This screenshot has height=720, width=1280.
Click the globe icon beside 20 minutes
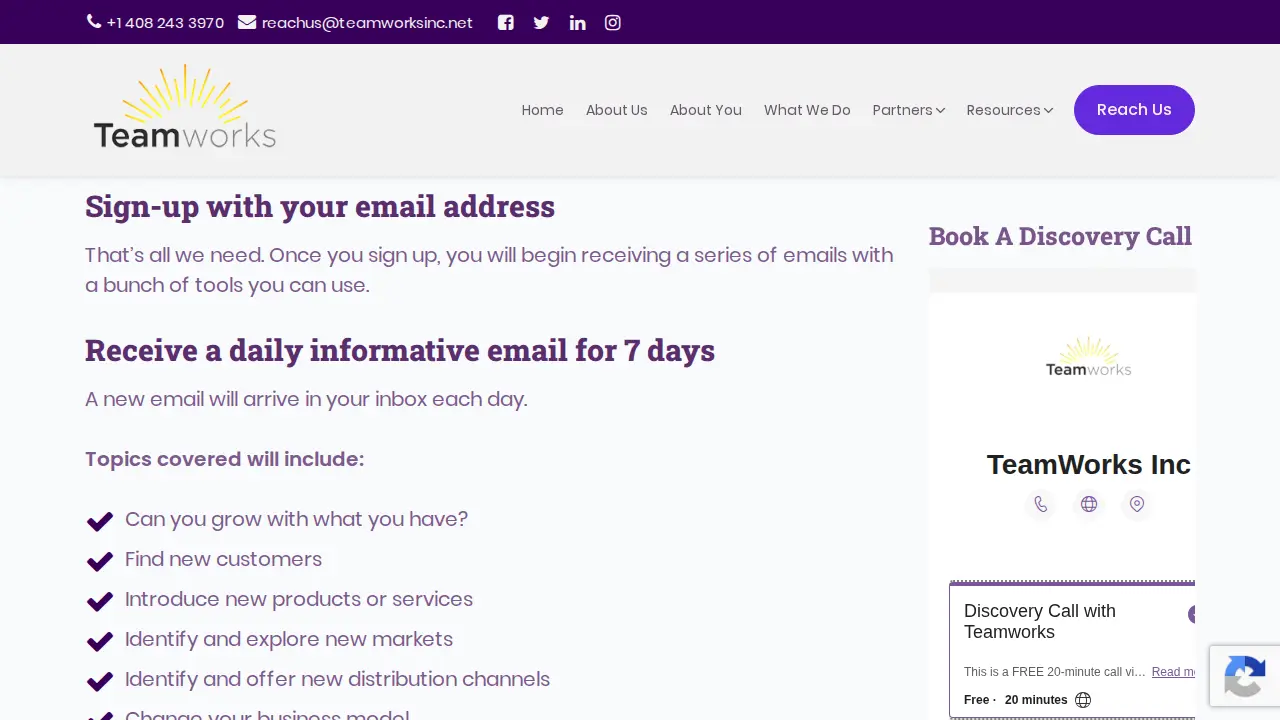[1083, 700]
